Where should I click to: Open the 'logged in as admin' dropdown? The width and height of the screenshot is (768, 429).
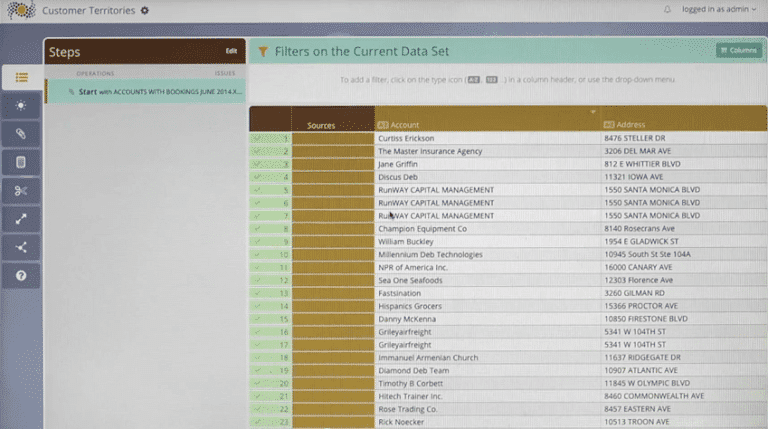pos(719,10)
